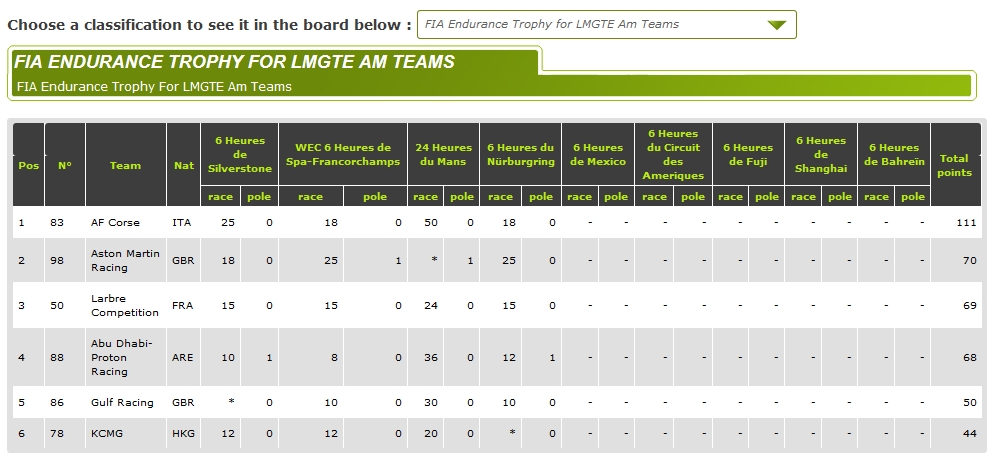Click the 'AF Corse' team name
This screenshot has height=461, width=990.
pos(115,222)
